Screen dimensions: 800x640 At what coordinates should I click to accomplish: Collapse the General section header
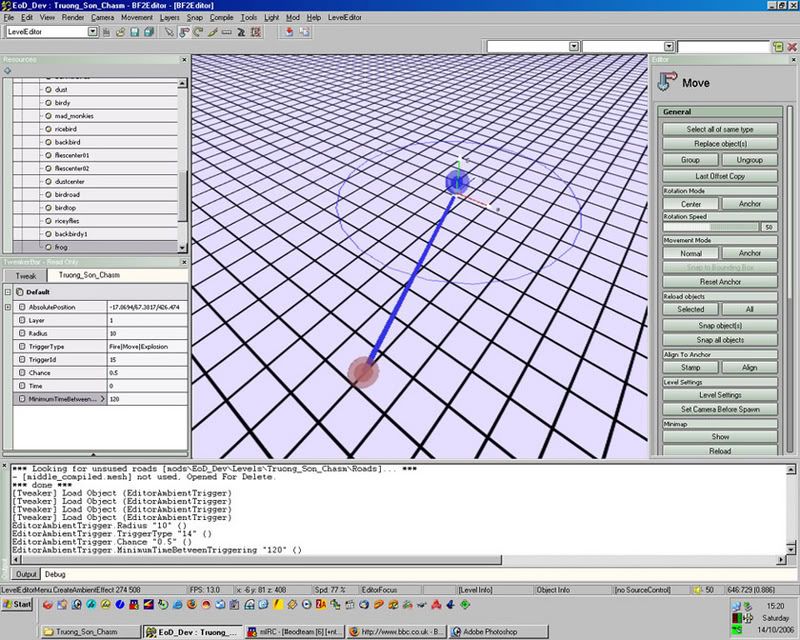click(x=720, y=112)
